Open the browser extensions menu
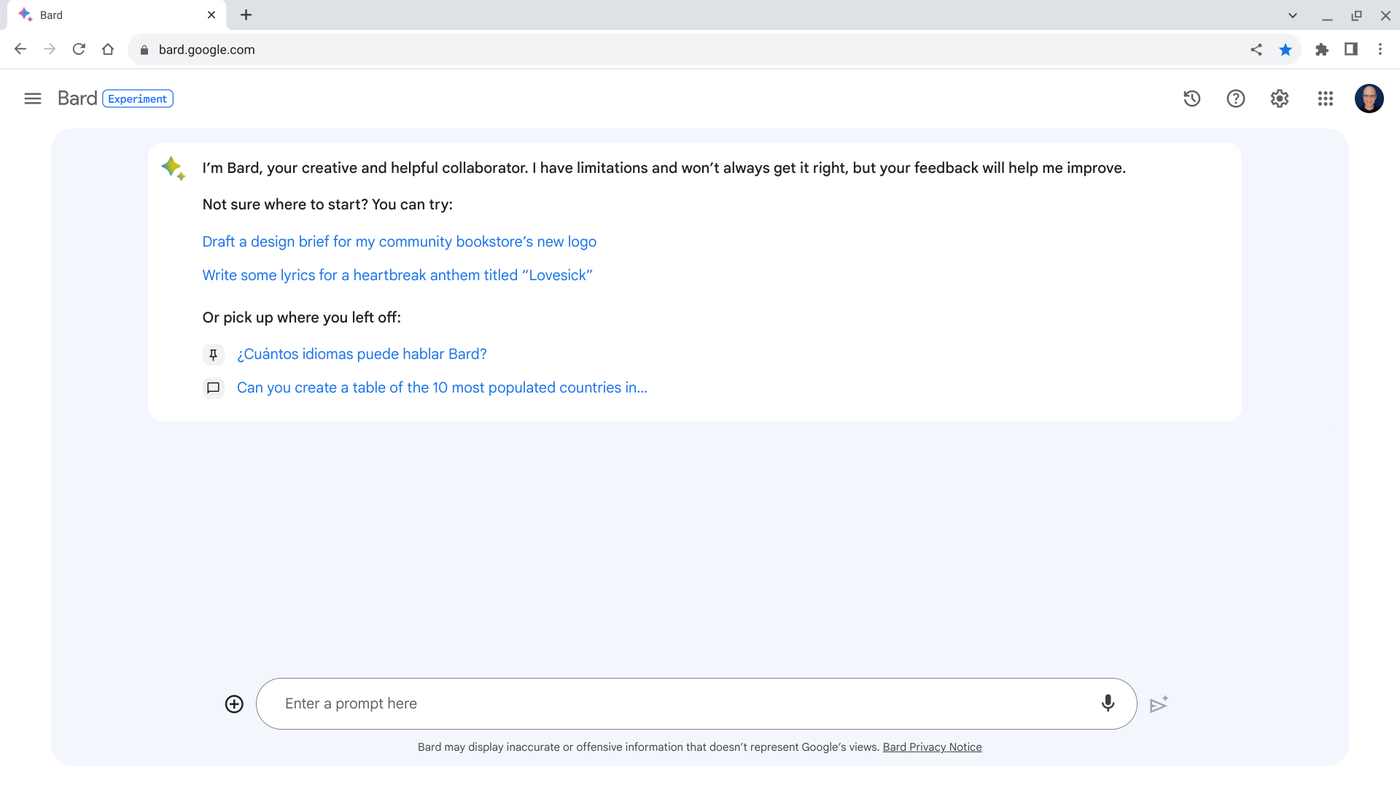Image resolution: width=1400 pixels, height=788 pixels. click(1321, 48)
